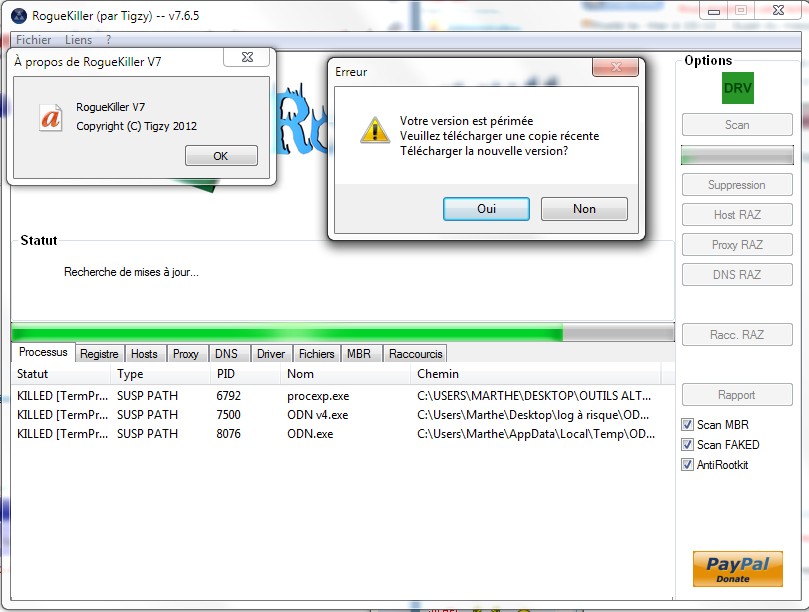Close the À propos de RogueKiller dialog

[x=247, y=57]
